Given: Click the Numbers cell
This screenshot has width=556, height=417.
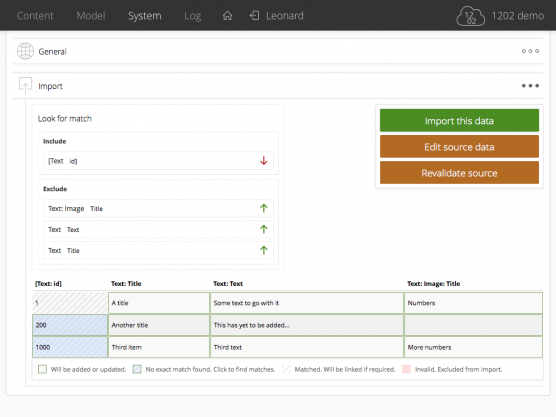Looking at the screenshot, I should tap(473, 303).
